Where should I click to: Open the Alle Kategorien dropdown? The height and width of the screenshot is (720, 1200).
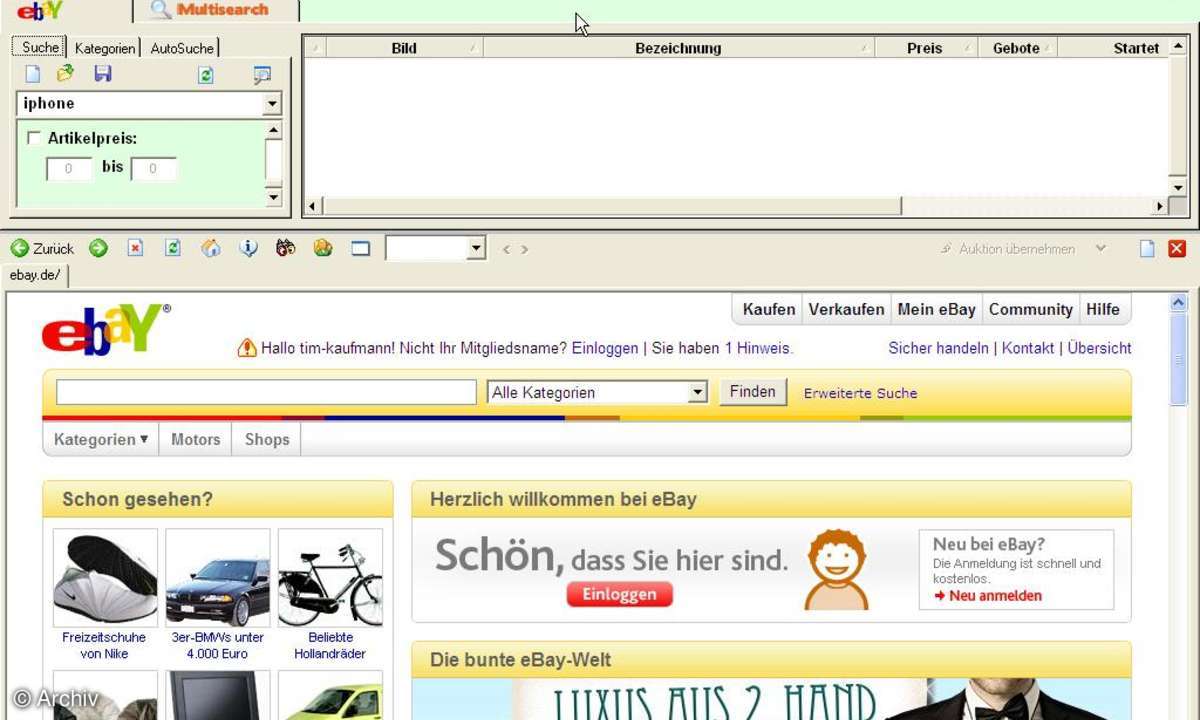click(598, 393)
